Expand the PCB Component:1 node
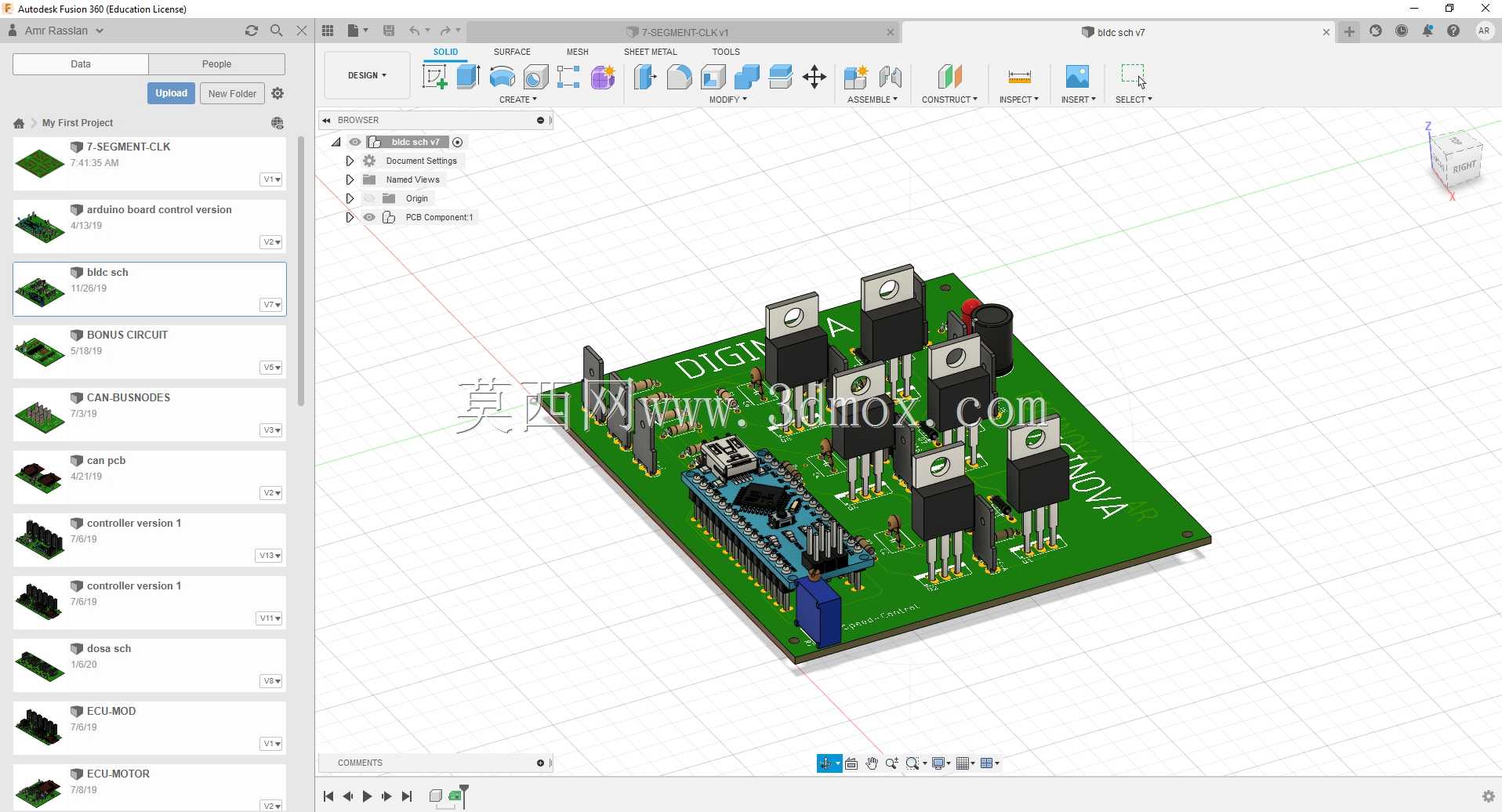Image resolution: width=1502 pixels, height=812 pixels. coord(350,217)
